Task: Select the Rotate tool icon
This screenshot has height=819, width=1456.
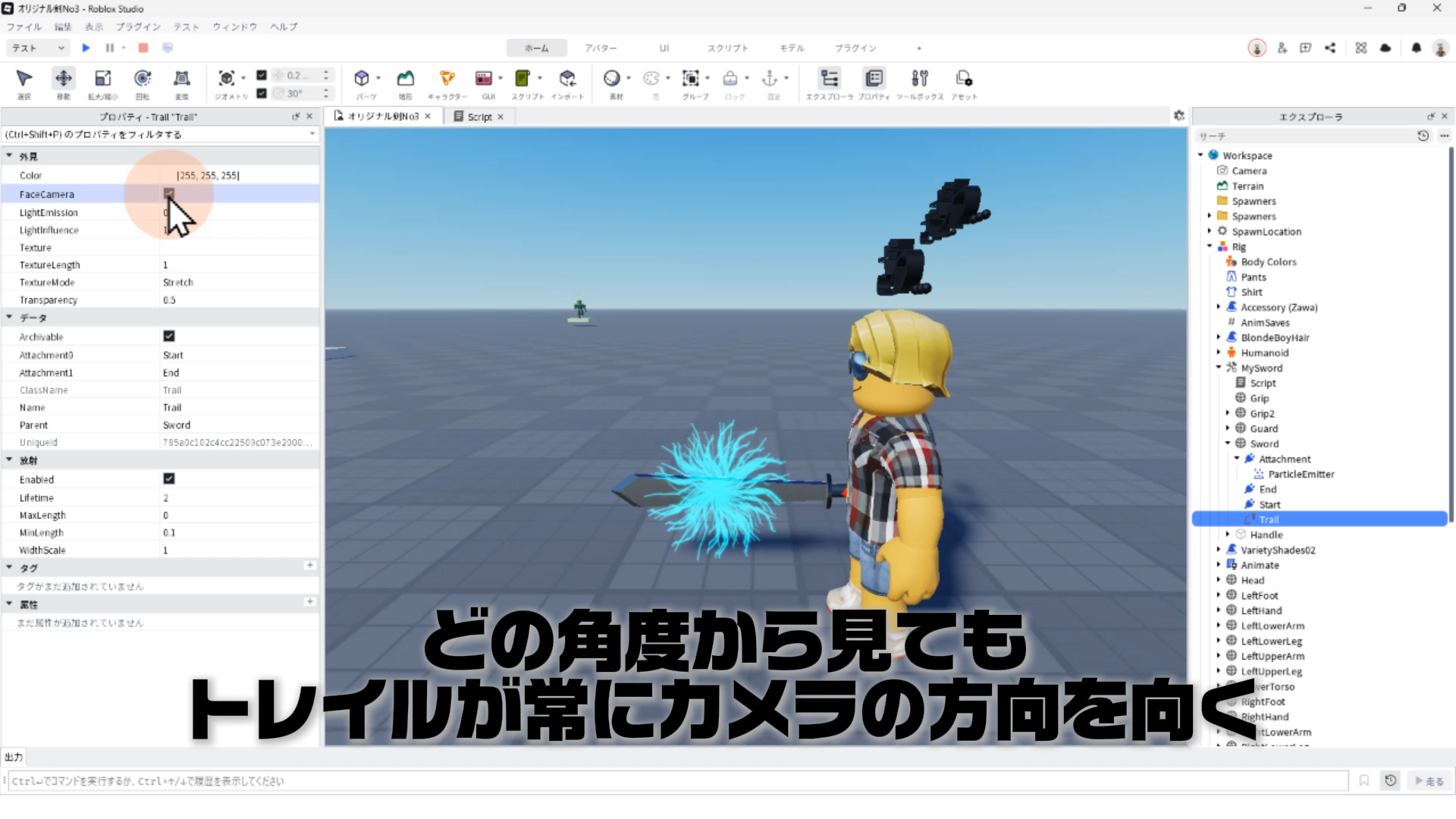Action: pyautogui.click(x=142, y=78)
